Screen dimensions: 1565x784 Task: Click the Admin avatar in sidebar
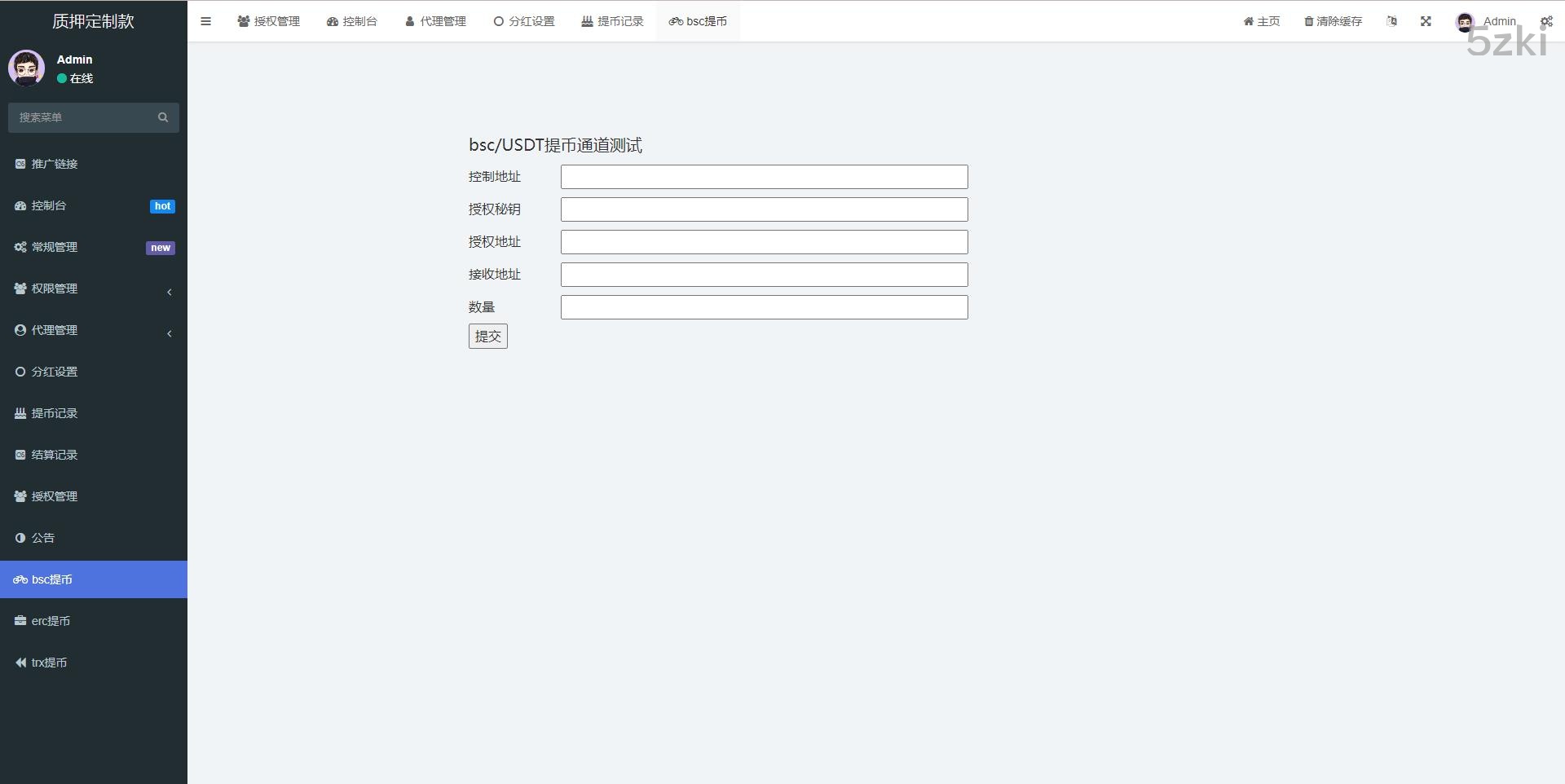[26, 68]
